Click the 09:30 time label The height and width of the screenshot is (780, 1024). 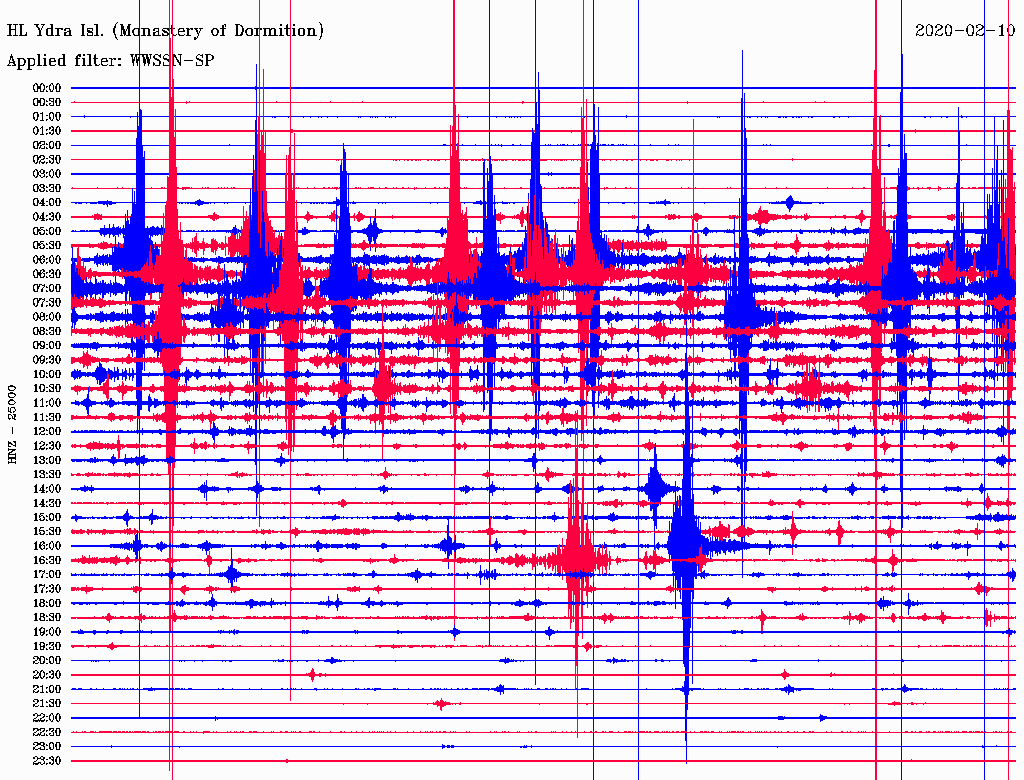click(47, 360)
